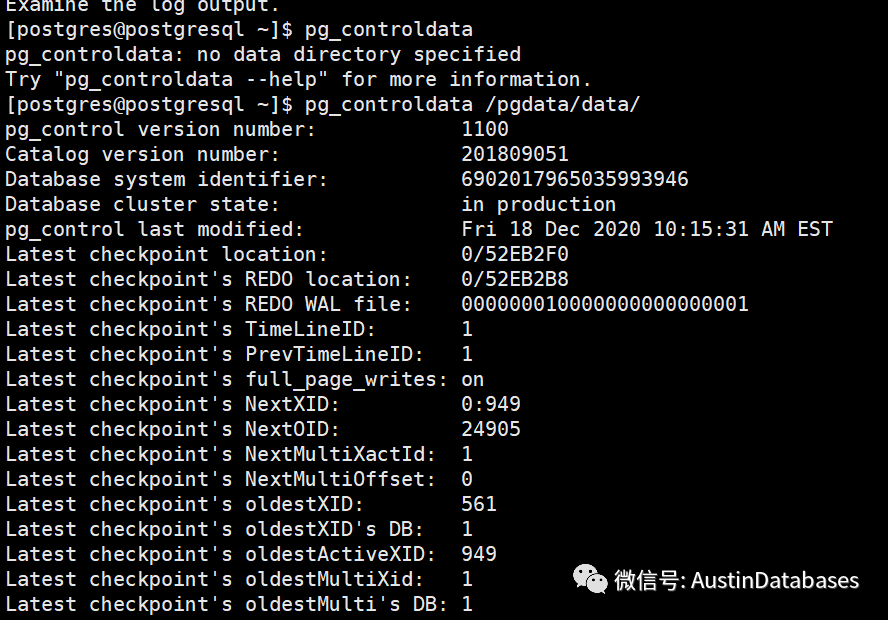
Task: Click the NextOID value 24905
Action: click(491, 429)
